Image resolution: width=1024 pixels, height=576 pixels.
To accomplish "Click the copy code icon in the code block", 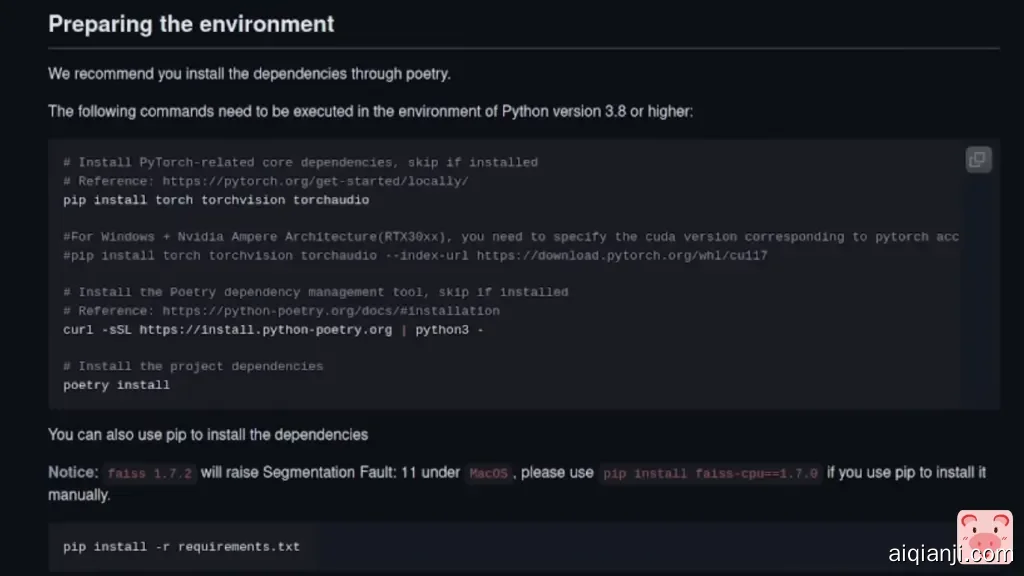I will click(978, 159).
